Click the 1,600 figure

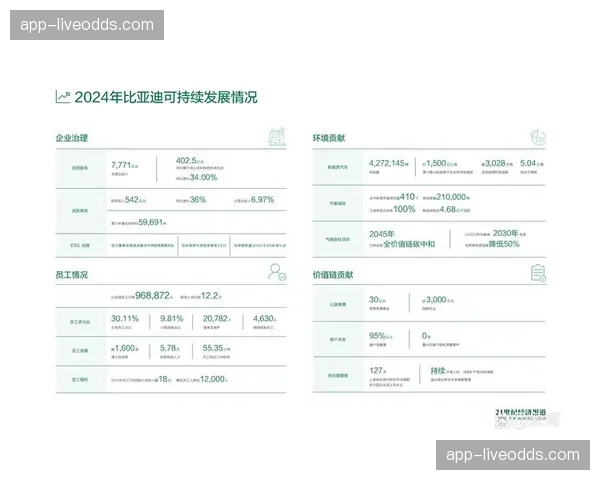[x=125, y=348]
